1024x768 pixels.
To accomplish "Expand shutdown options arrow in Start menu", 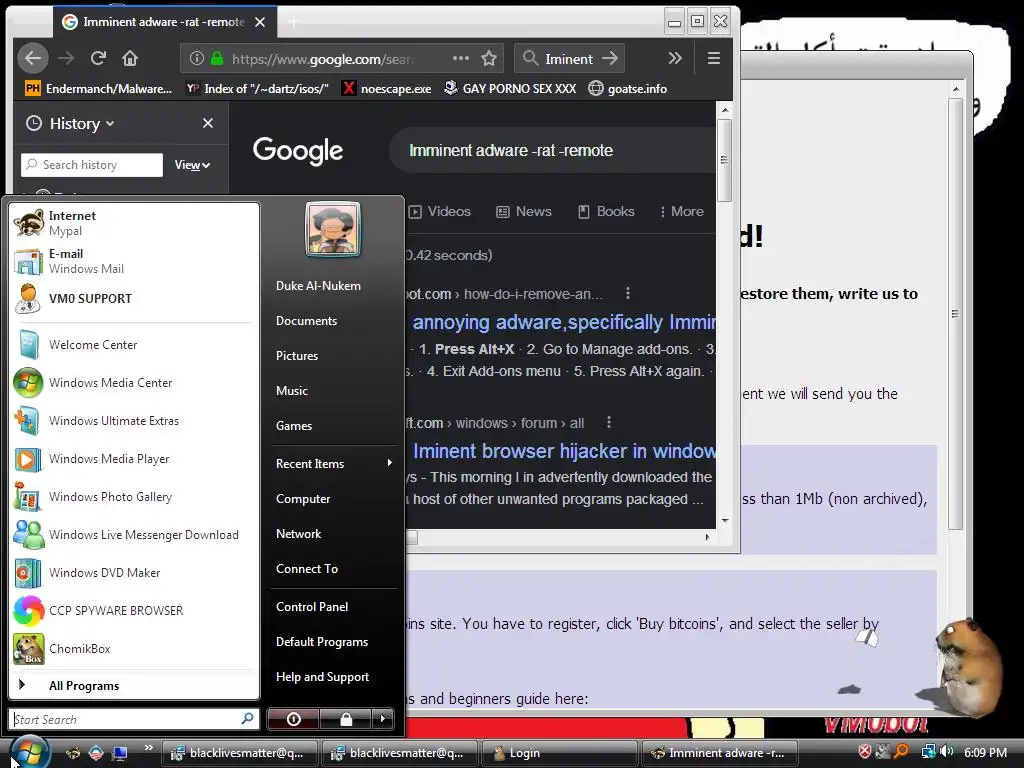I will [x=383, y=719].
